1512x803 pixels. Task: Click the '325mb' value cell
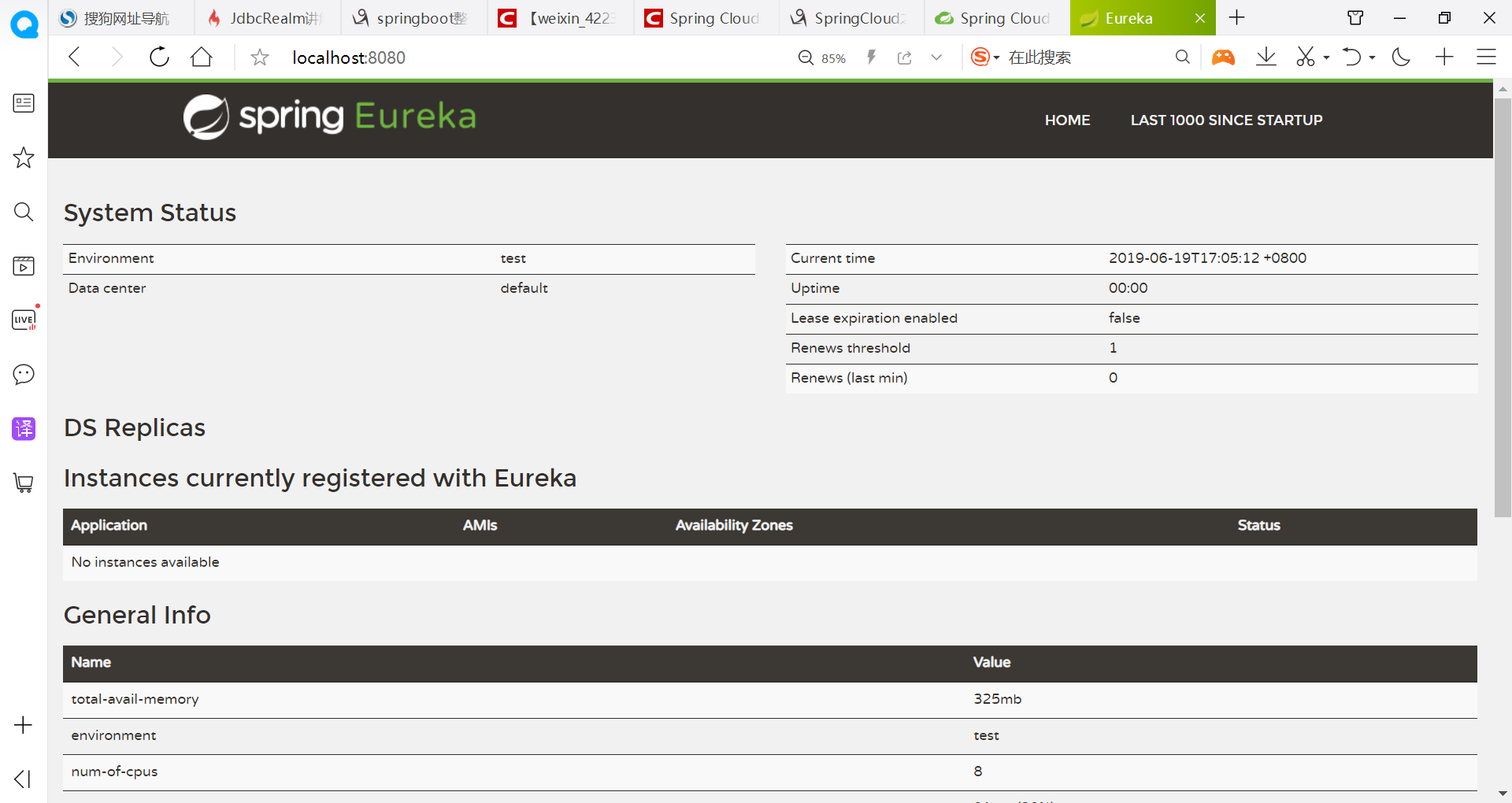[x=998, y=699]
